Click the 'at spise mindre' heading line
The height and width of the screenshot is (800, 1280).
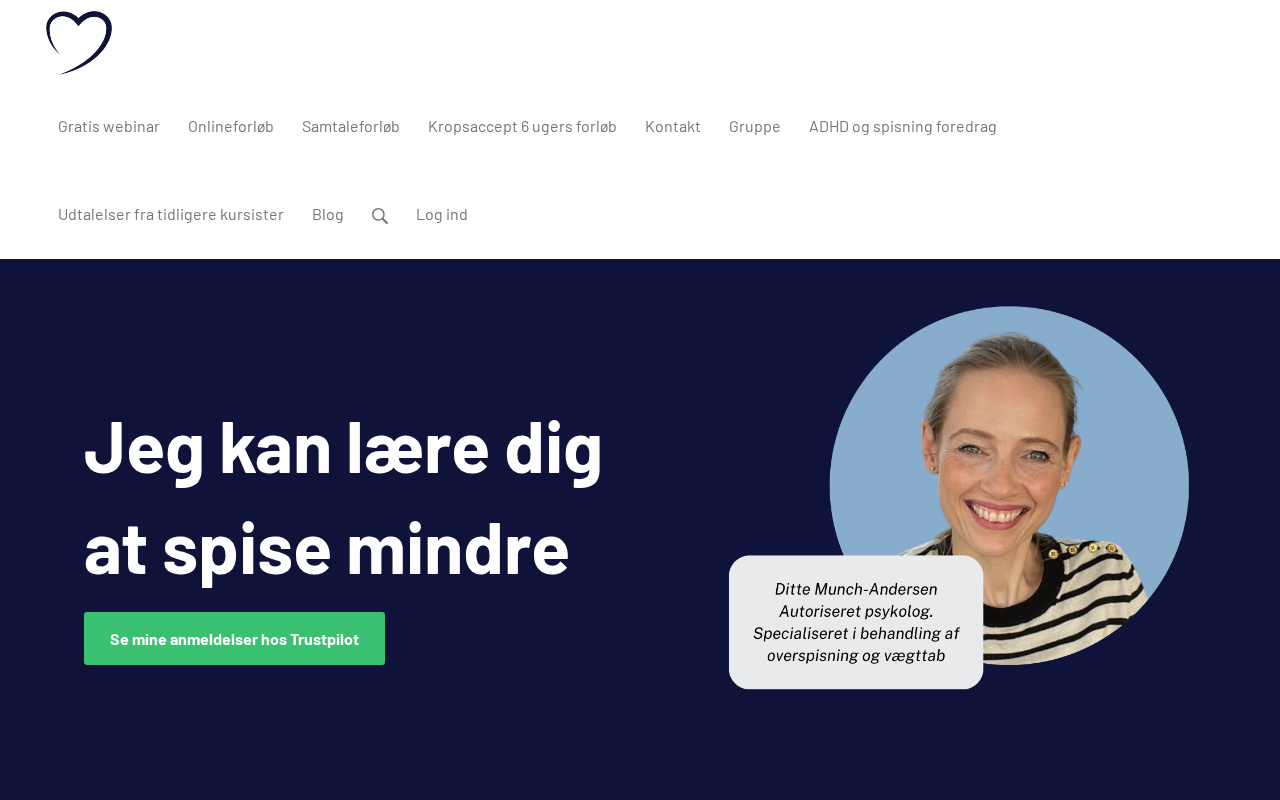coord(326,547)
